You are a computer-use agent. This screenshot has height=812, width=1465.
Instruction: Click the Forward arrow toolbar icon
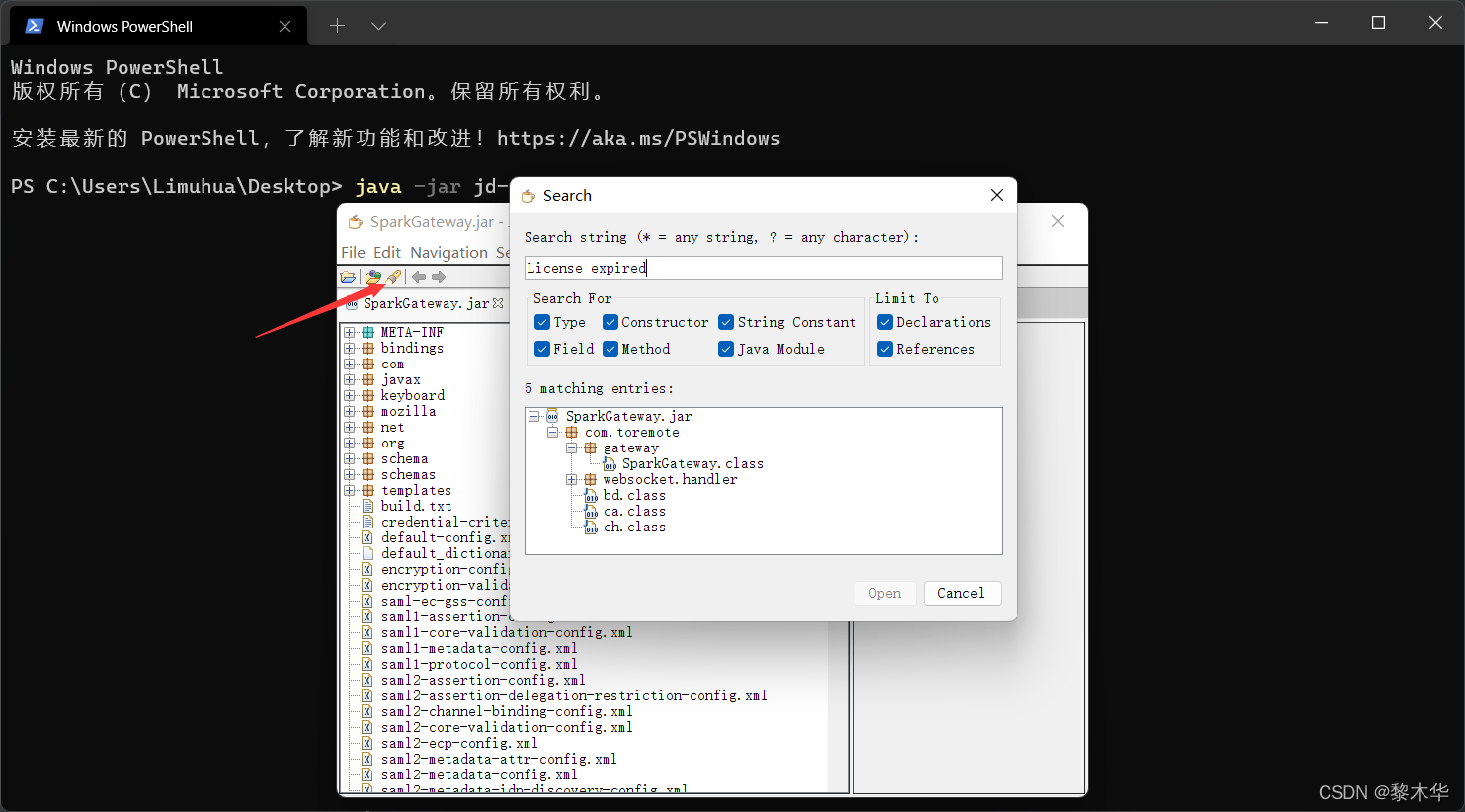[439, 278]
